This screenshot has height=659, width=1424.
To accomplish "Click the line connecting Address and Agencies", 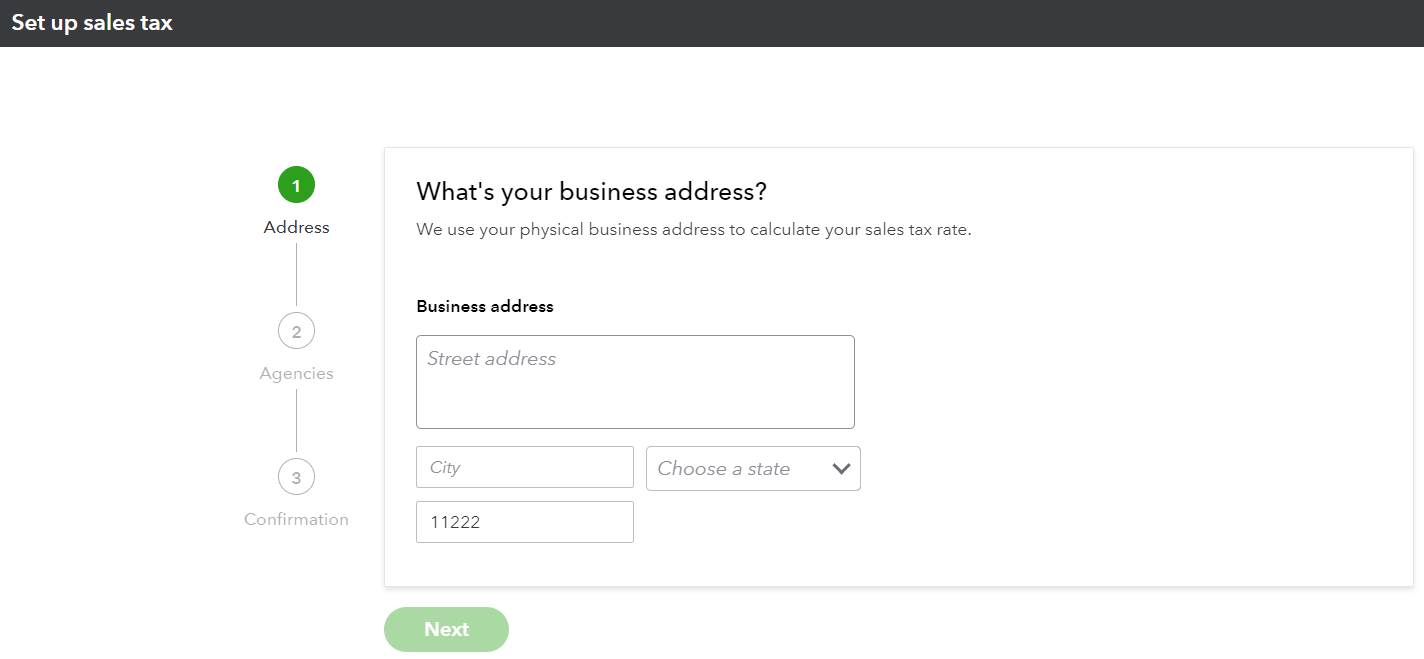I will tap(296, 275).
